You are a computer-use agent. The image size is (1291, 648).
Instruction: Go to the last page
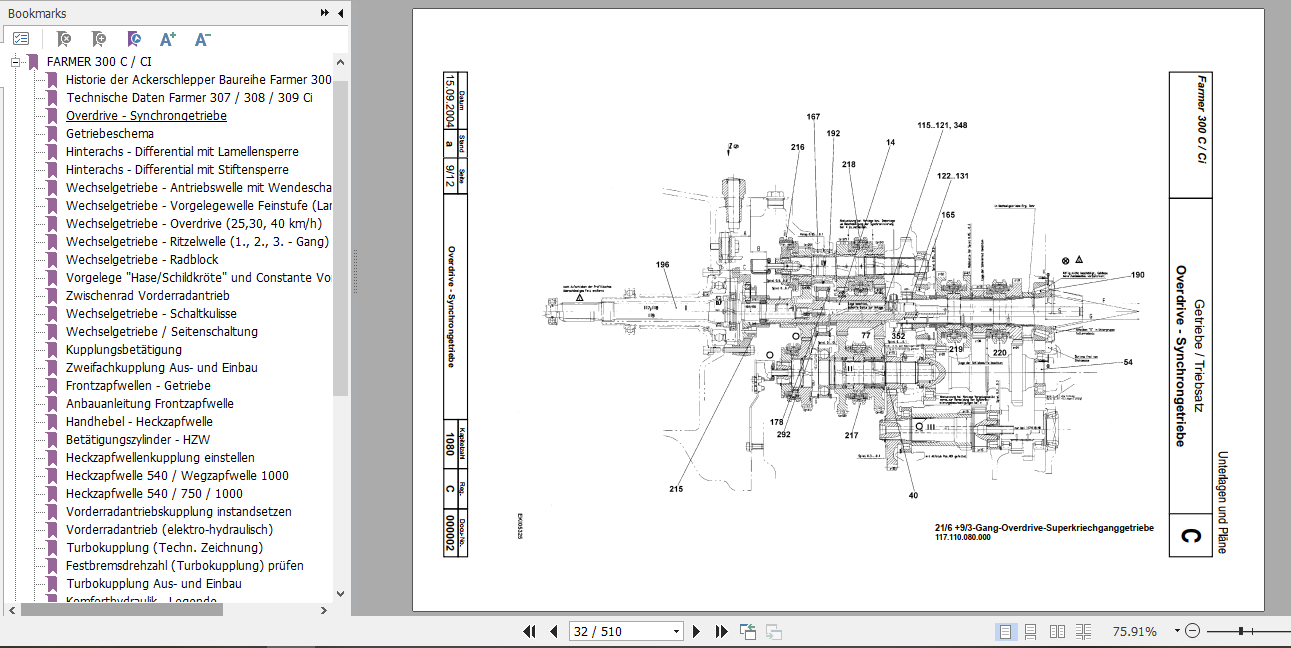click(721, 631)
